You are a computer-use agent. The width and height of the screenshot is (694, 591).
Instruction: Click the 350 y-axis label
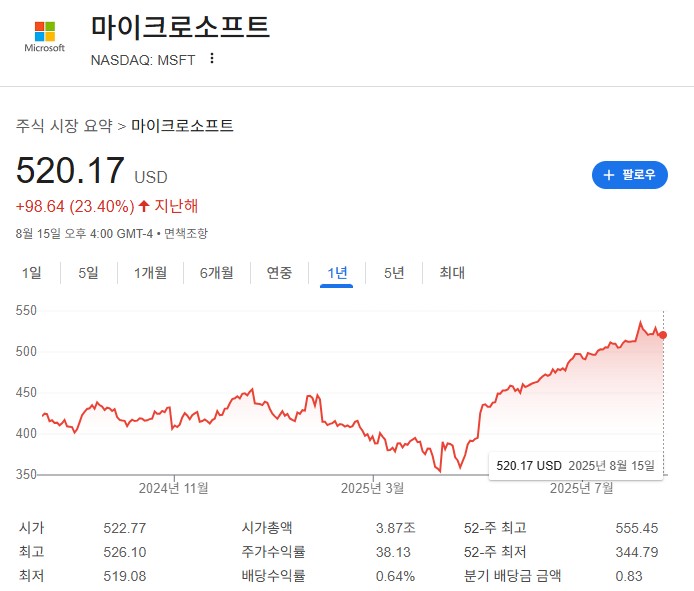26,475
